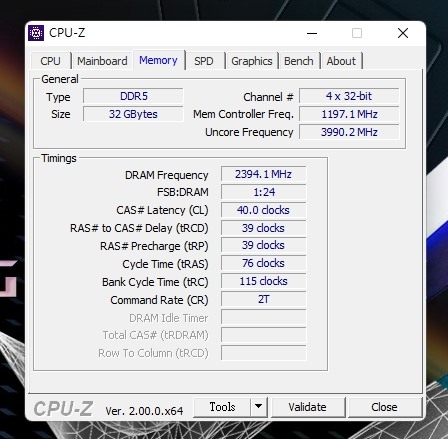Click the empty Row To Column field
448x439 pixels.
click(x=263, y=353)
